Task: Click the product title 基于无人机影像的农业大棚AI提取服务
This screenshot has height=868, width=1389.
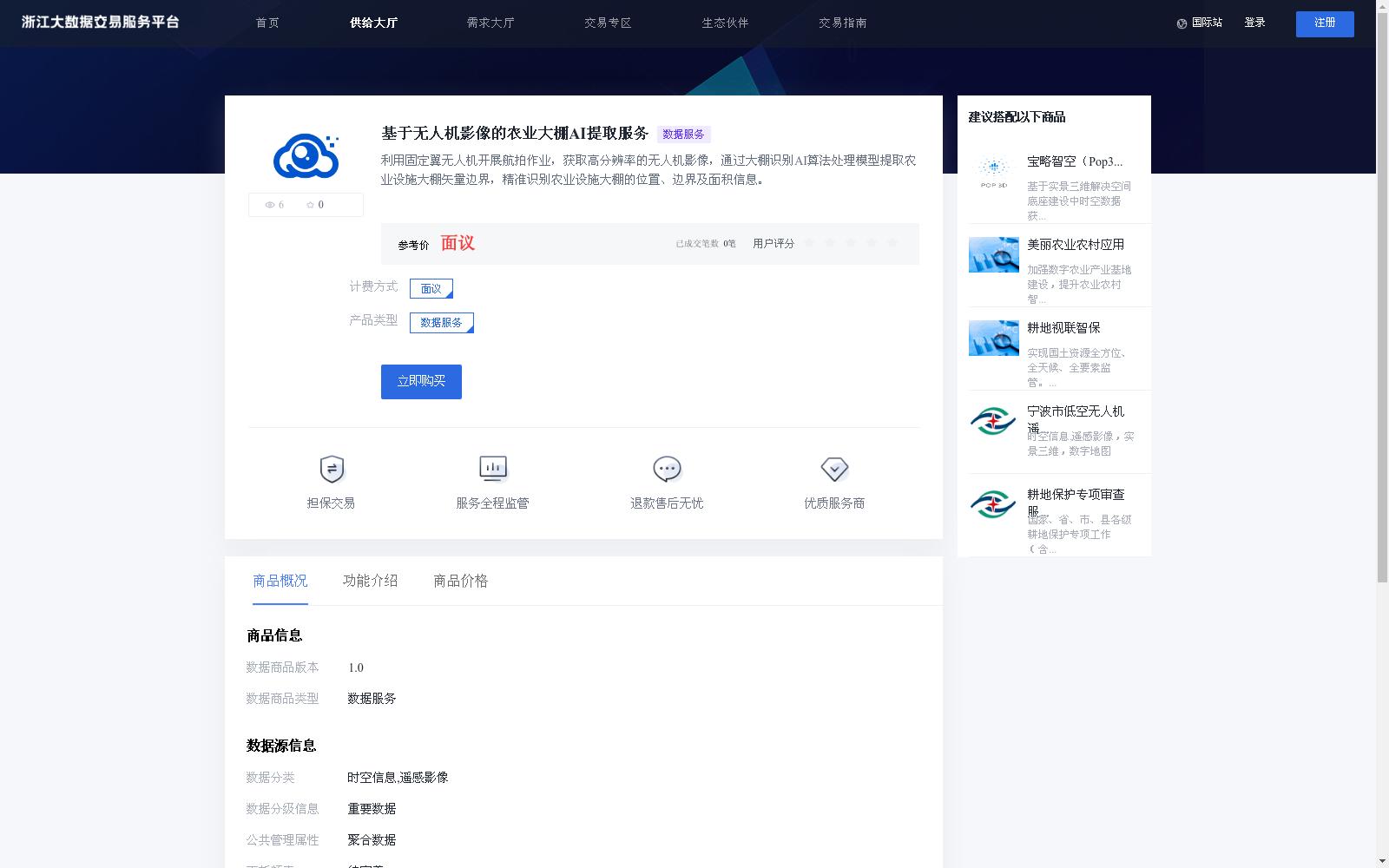Action: click(x=515, y=134)
